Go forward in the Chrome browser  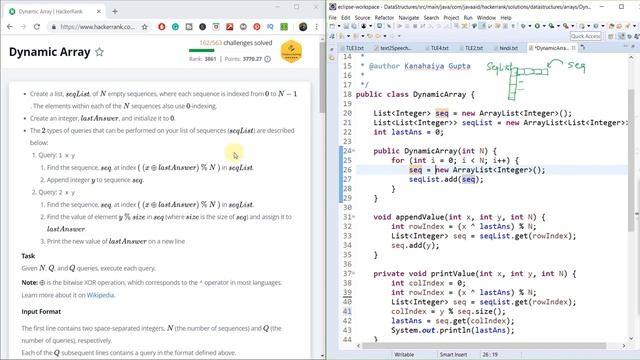[23, 27]
